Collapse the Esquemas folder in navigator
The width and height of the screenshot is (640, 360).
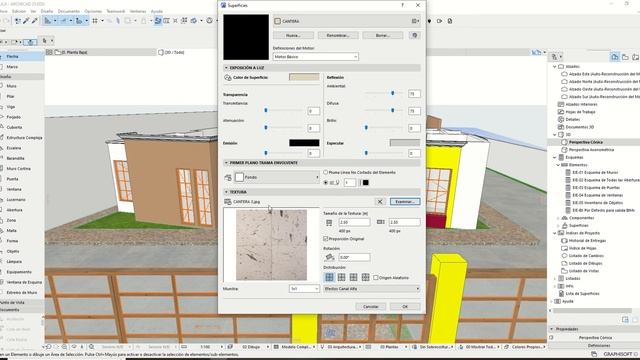554,158
